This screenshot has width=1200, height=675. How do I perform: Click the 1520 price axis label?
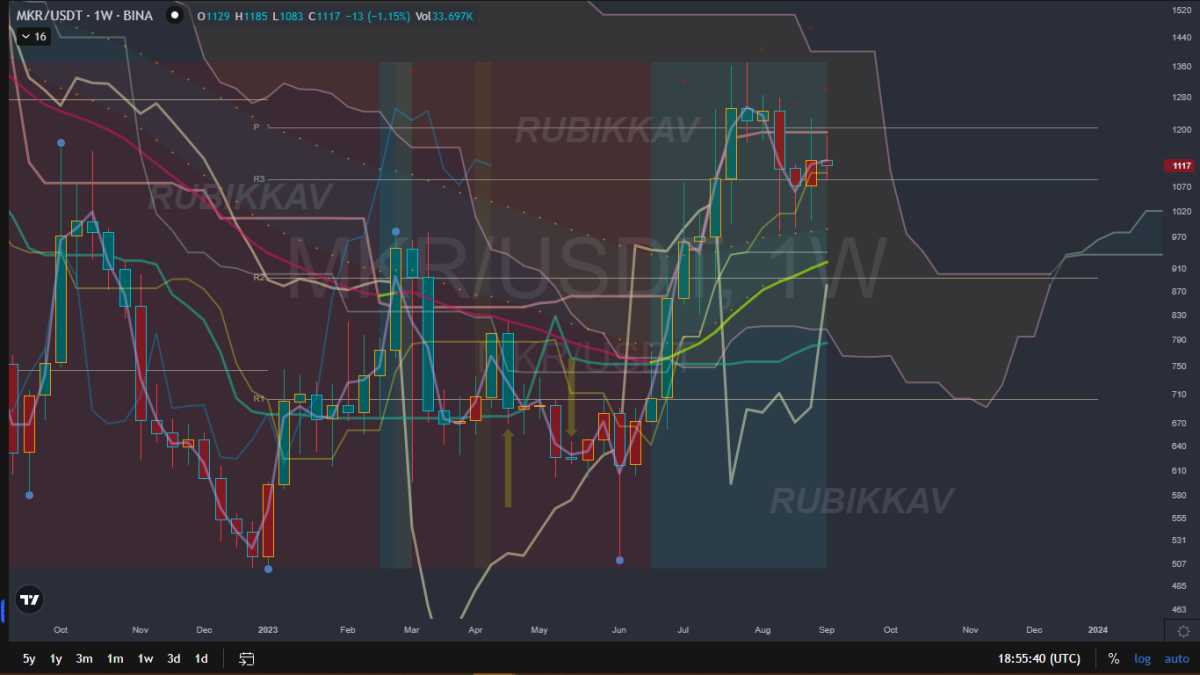pyautogui.click(x=1180, y=9)
